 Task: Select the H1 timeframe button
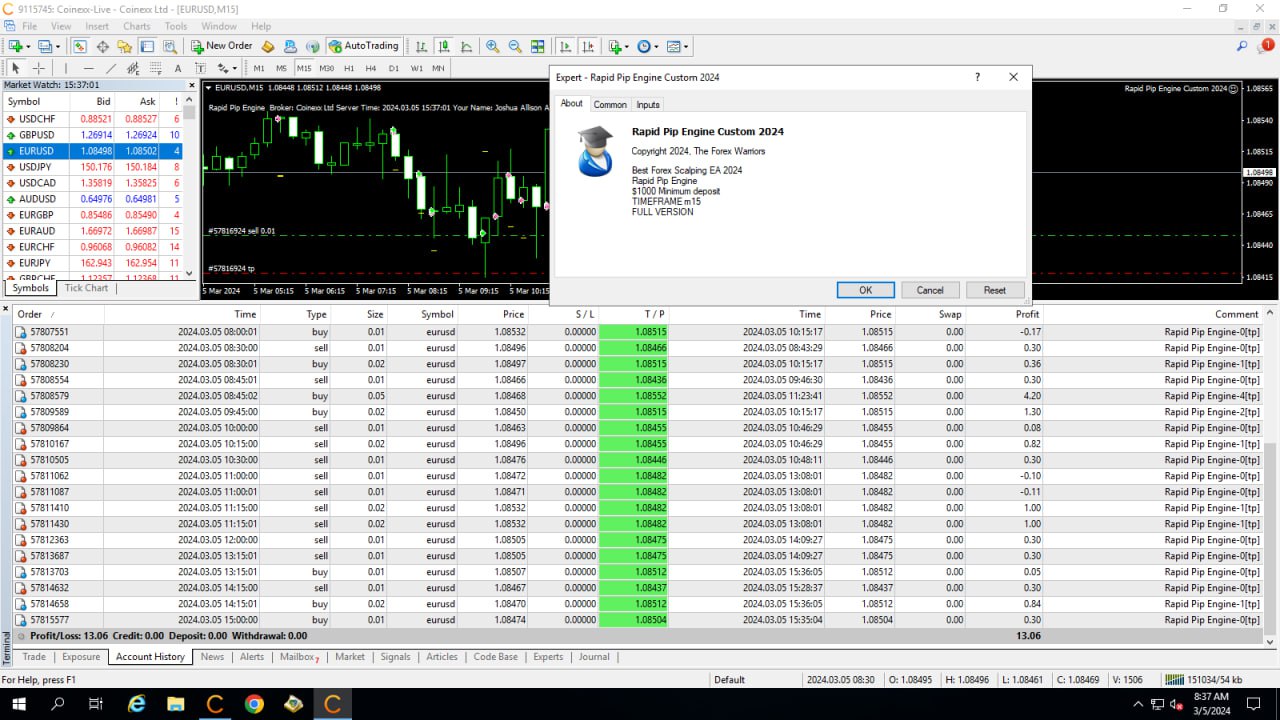tap(349, 68)
